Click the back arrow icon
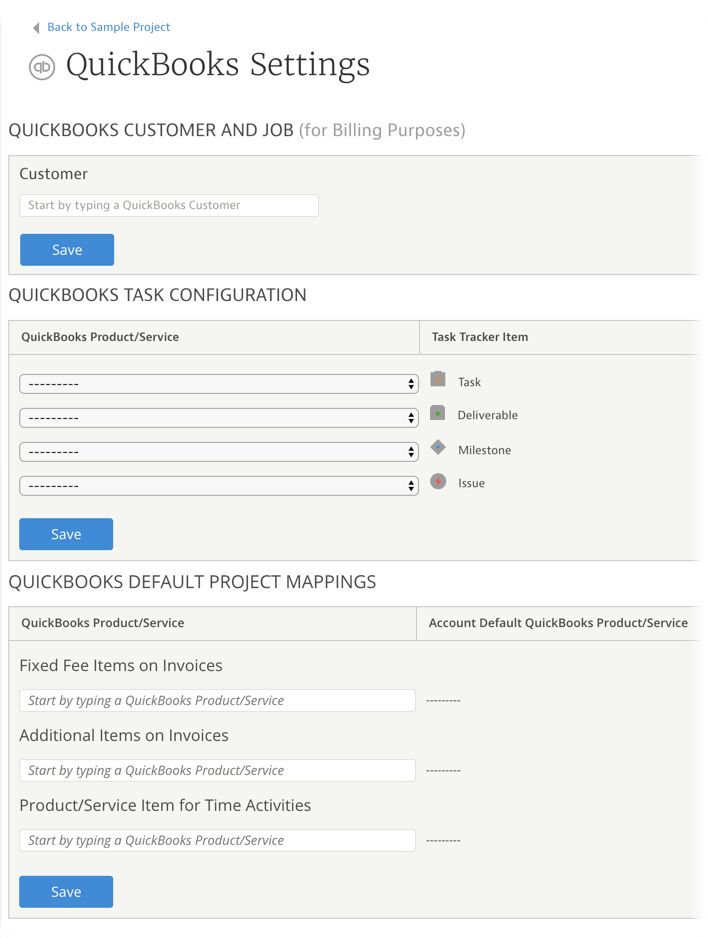 36,28
